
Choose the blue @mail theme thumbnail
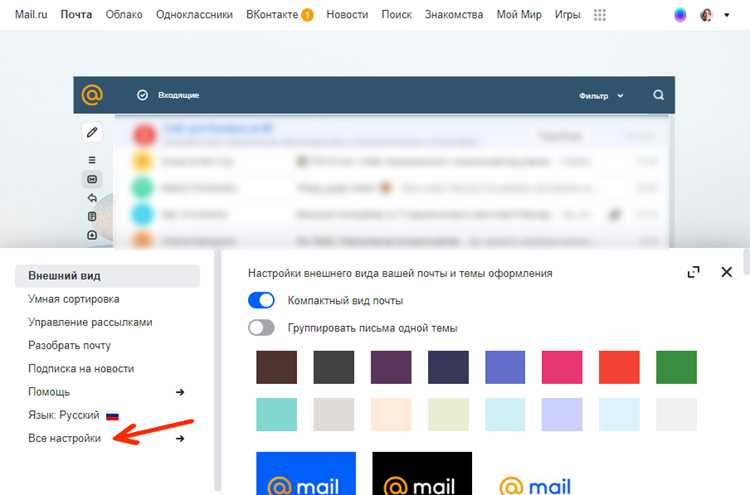click(306, 473)
